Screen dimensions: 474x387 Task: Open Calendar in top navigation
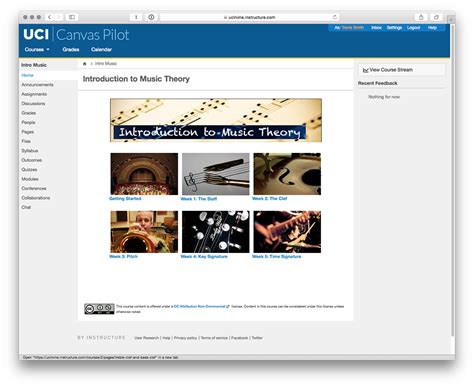click(101, 49)
